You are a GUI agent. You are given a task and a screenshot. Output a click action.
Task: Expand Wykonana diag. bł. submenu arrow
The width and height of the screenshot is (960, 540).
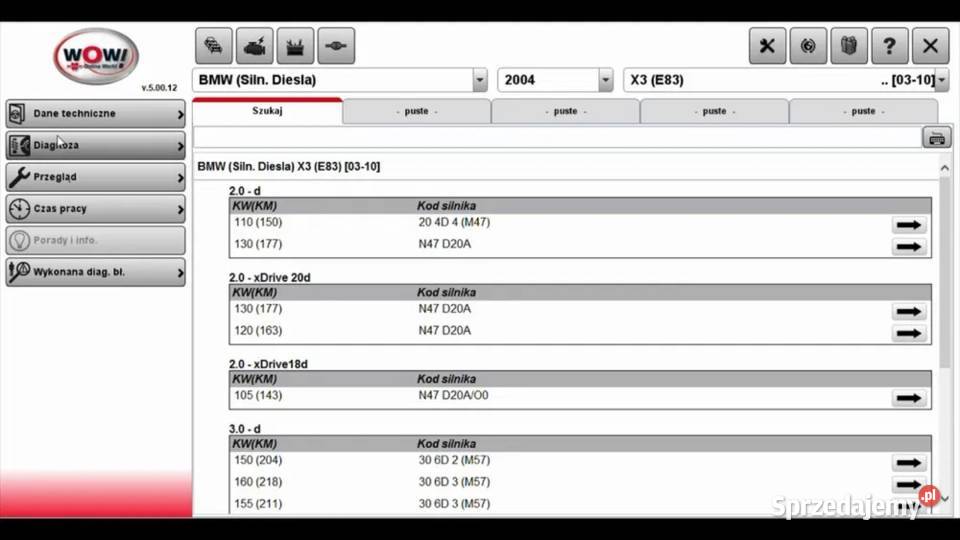tap(180, 272)
